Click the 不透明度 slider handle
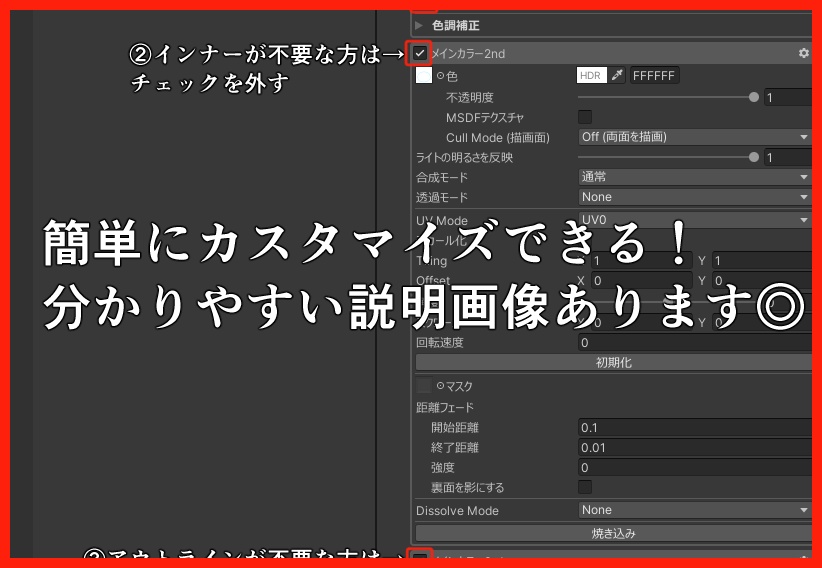Image resolution: width=822 pixels, height=568 pixels. click(x=754, y=97)
